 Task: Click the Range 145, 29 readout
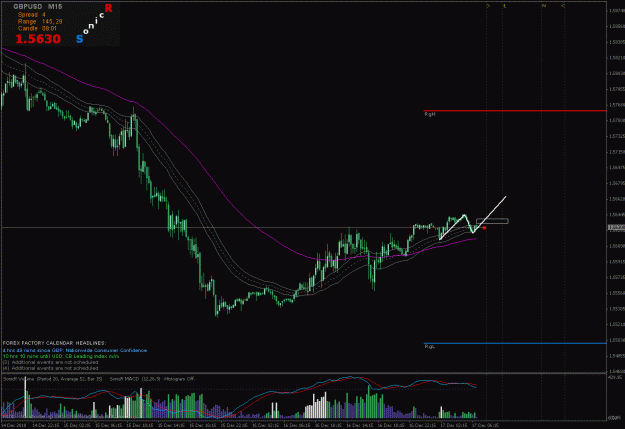pos(40,22)
